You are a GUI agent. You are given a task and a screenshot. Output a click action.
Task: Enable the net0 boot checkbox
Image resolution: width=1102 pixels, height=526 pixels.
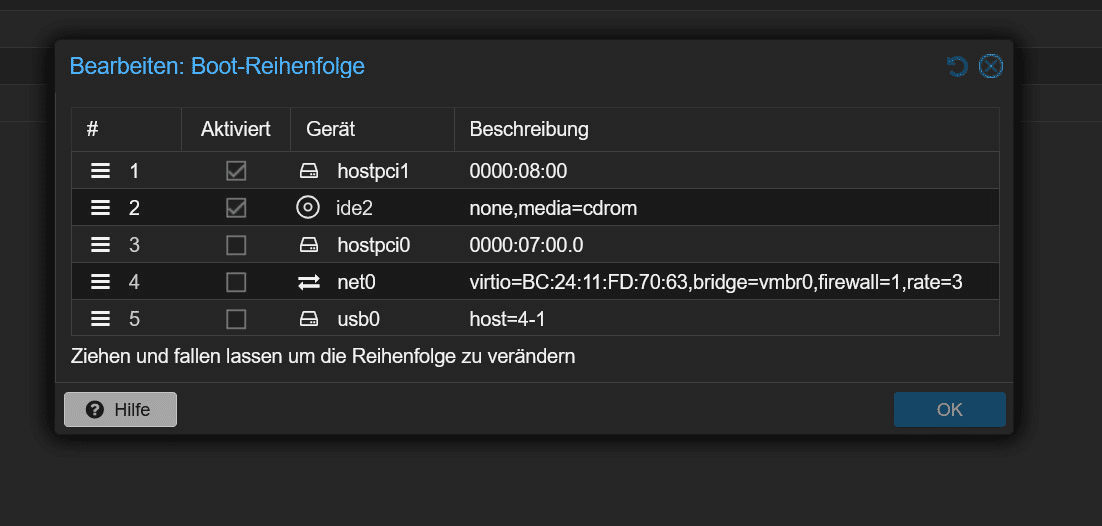pyautogui.click(x=236, y=282)
